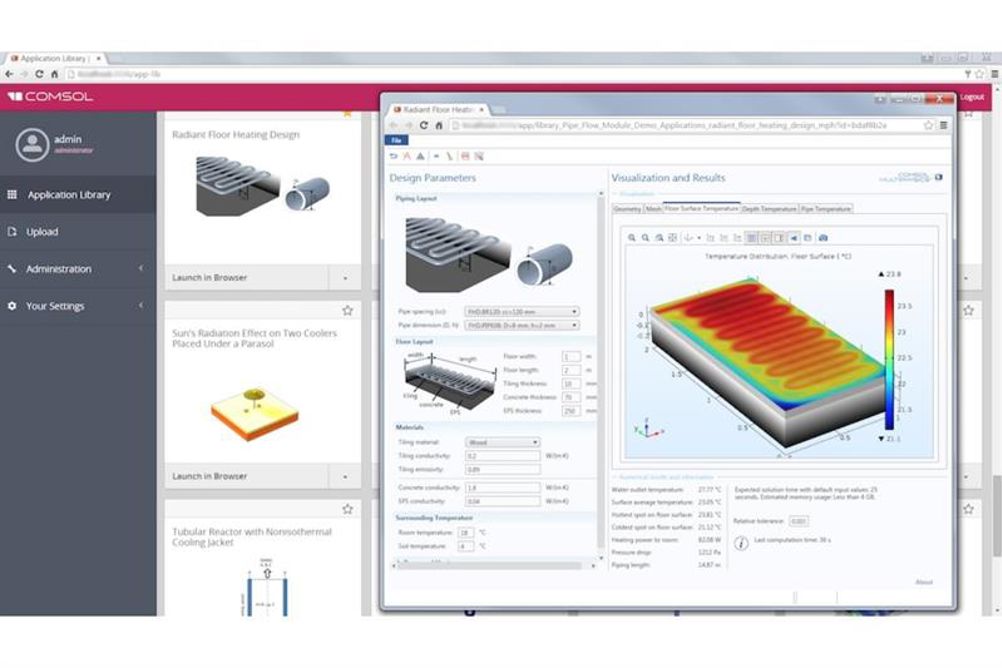Open the Pipe dimension dropdown
The image size is (1002, 668).
[x=521, y=325]
